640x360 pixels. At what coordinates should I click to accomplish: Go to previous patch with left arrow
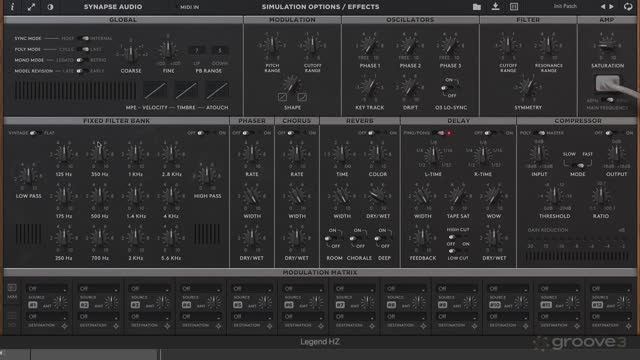pyautogui.click(x=603, y=7)
